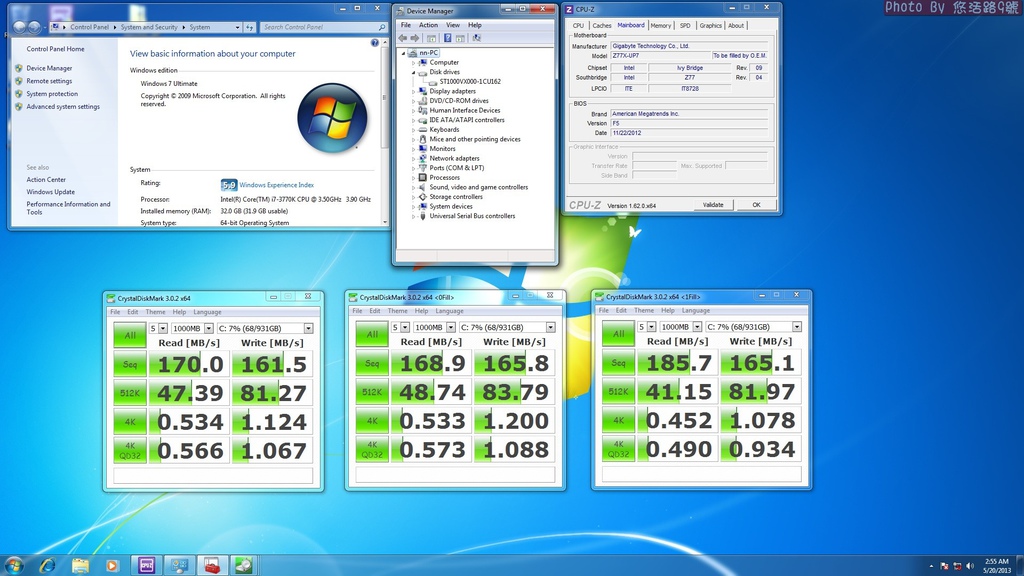Open Windows Explorer folder icon on taskbar
1024x576 pixels.
coord(80,566)
